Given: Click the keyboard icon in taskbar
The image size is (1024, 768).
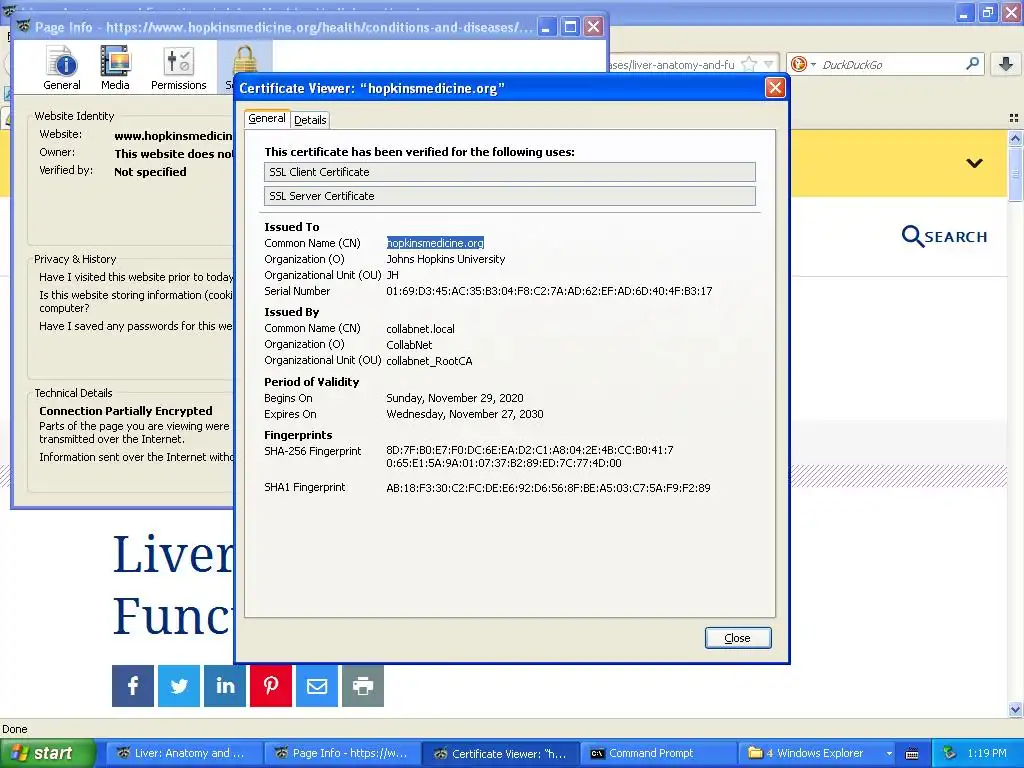Looking at the screenshot, I should point(912,754).
